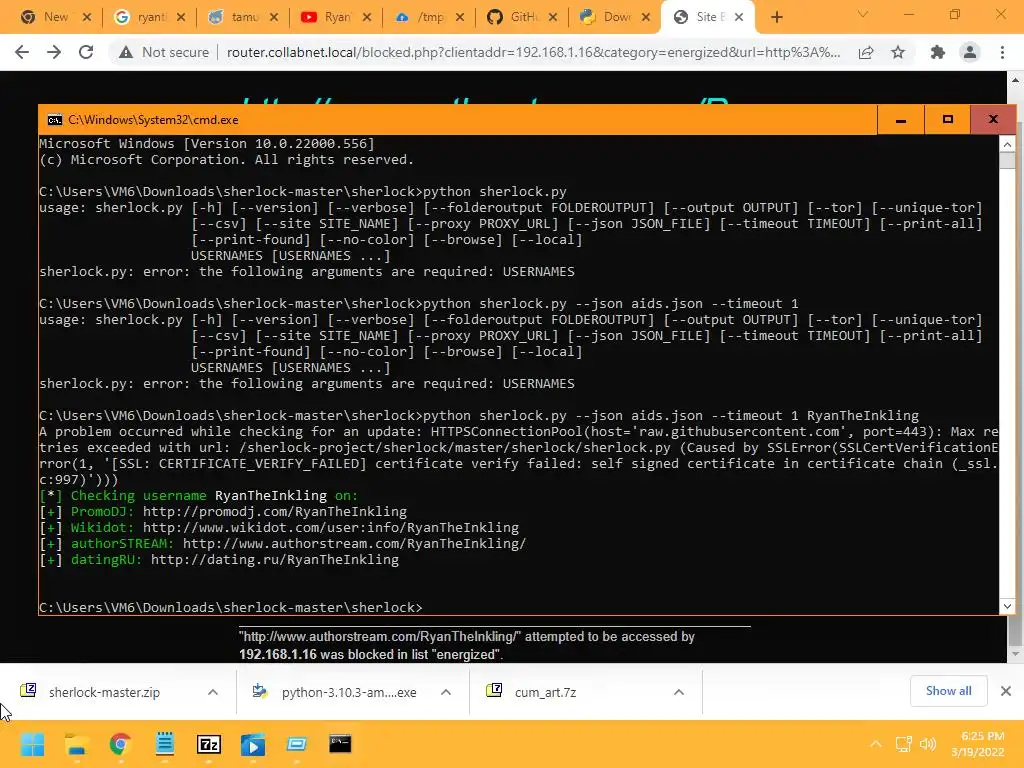Close the downloads bar
Viewport: 1024px width, 768px height.
[1006, 691]
